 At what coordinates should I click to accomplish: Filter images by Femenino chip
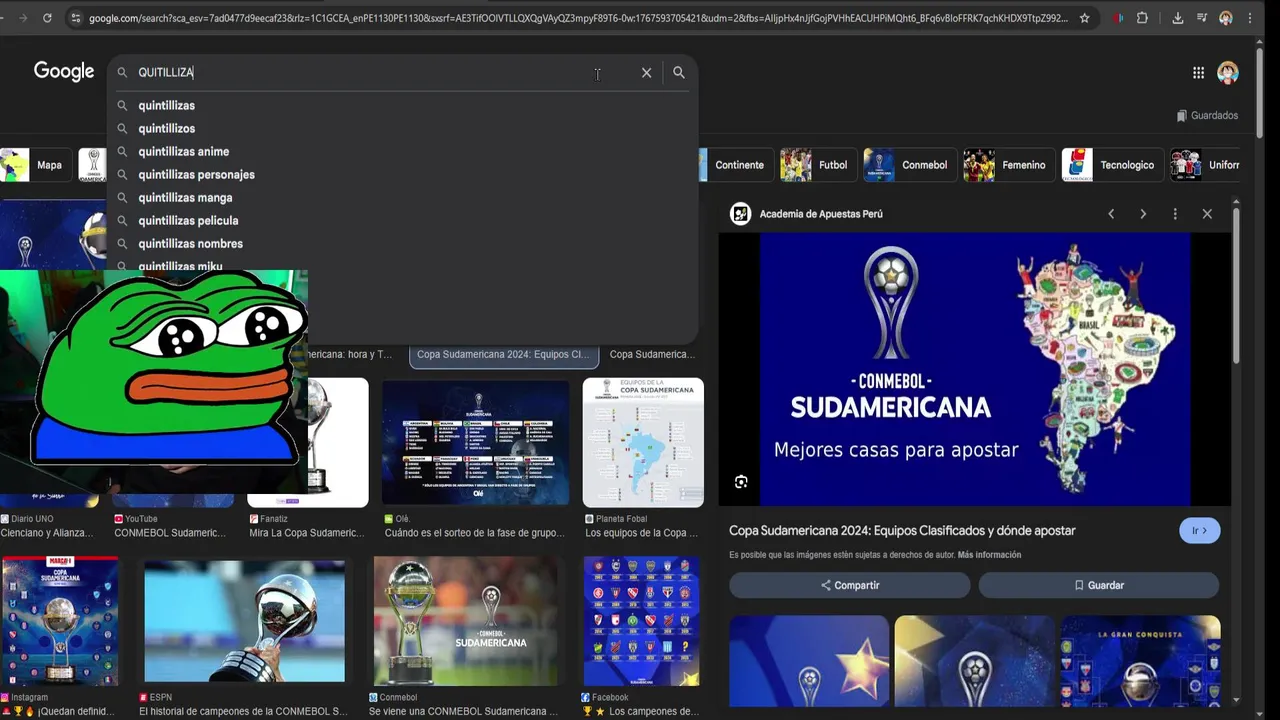1007,165
